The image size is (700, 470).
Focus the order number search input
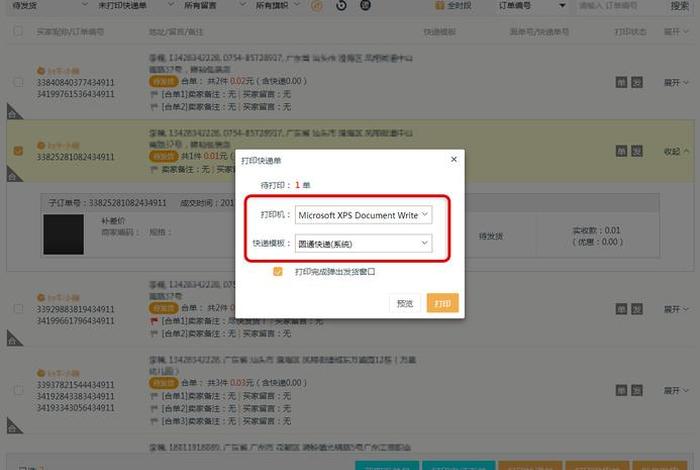coord(620,5)
